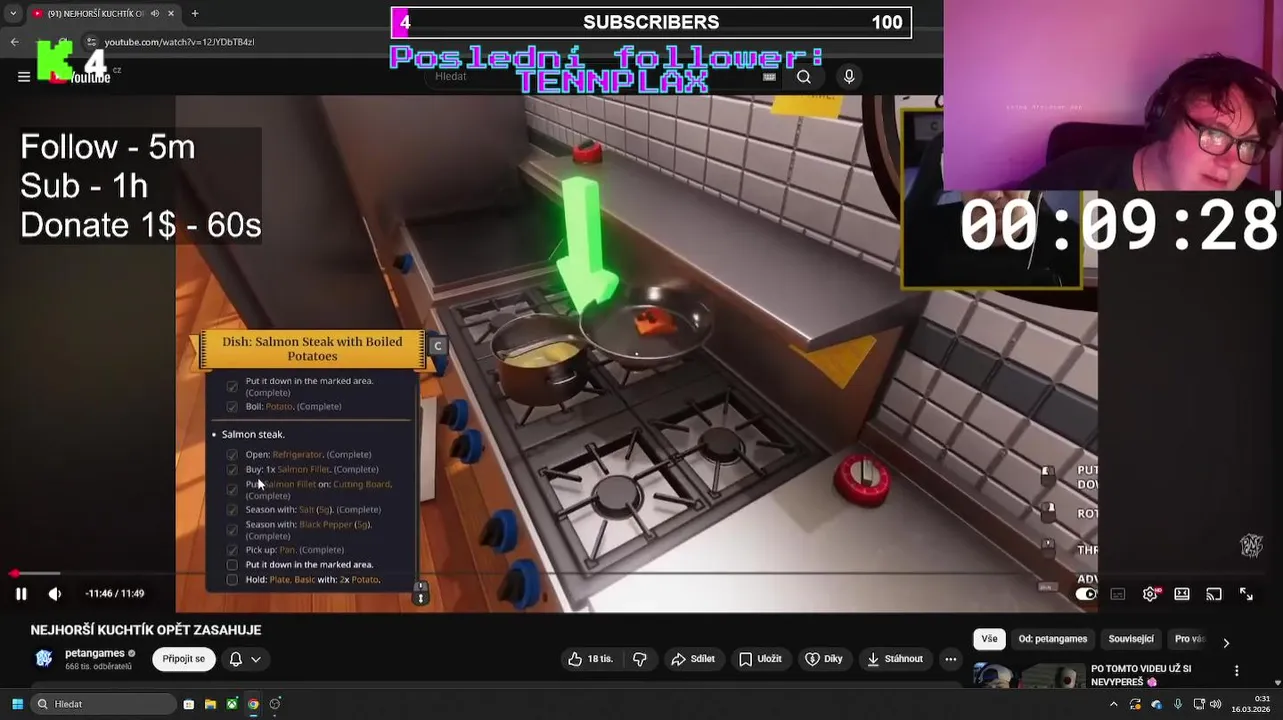Check the 'Boil: Potato' checkbox
The height and width of the screenshot is (720, 1283).
(232, 407)
